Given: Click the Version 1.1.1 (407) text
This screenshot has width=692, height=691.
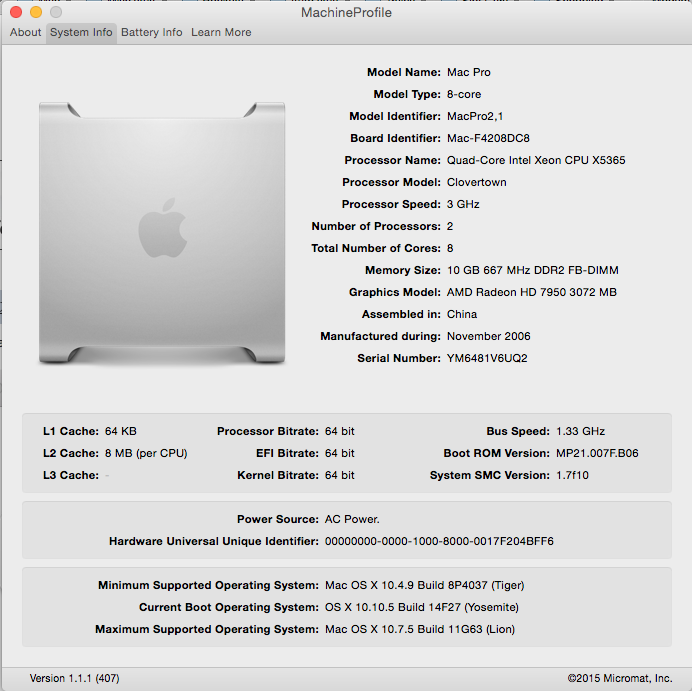Looking at the screenshot, I should tap(74, 678).
